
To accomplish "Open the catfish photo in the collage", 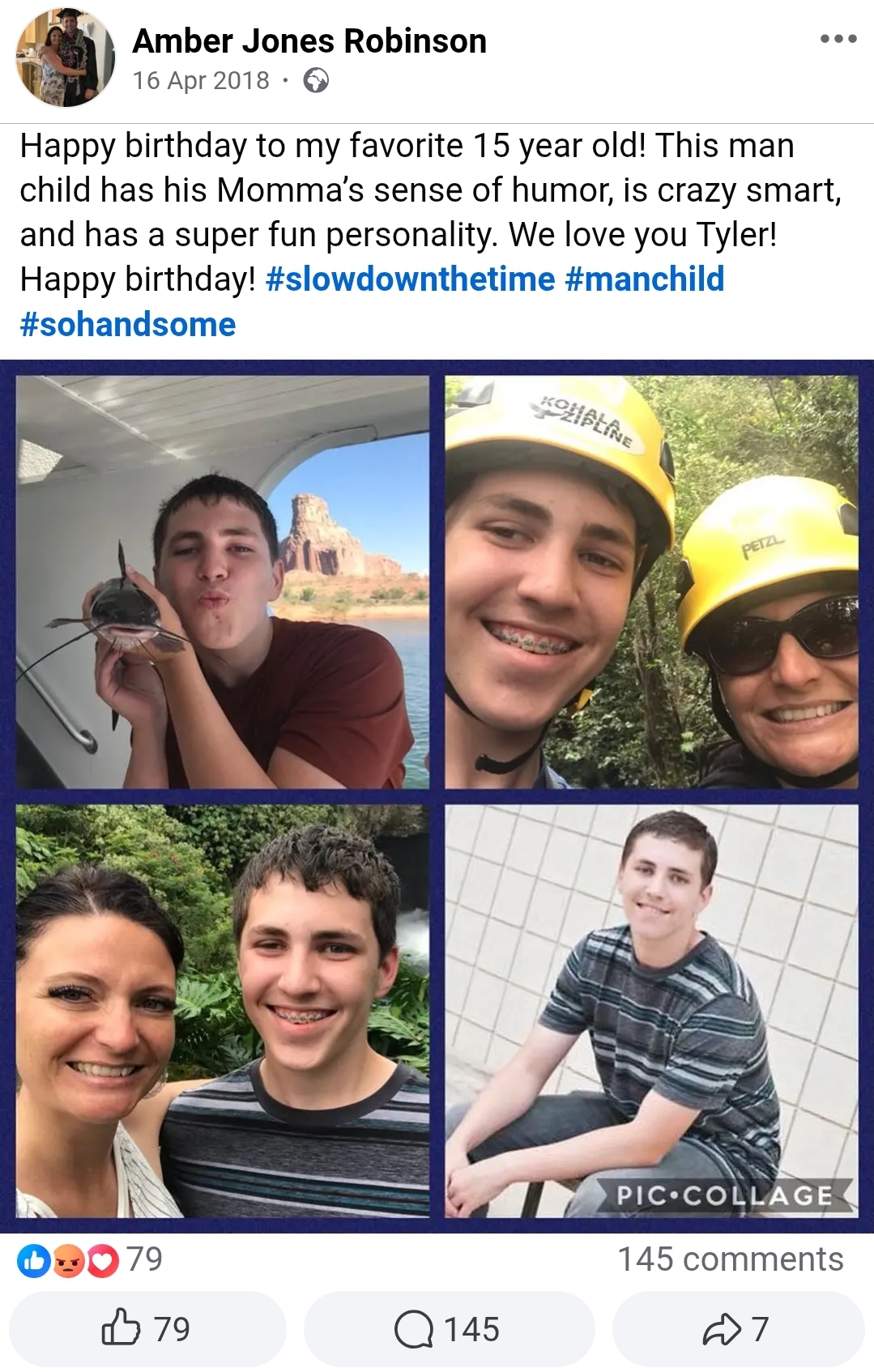I will tap(223, 582).
